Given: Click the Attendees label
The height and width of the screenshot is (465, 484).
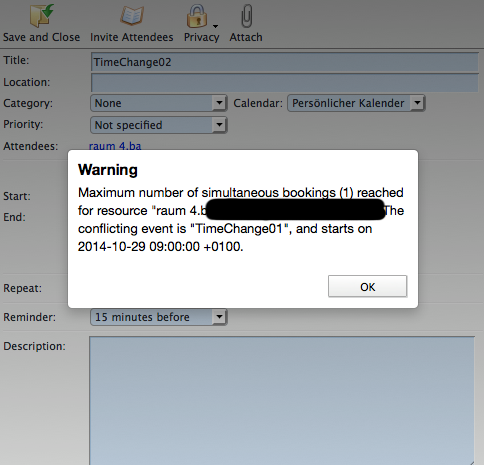Looking at the screenshot, I should point(31,146).
